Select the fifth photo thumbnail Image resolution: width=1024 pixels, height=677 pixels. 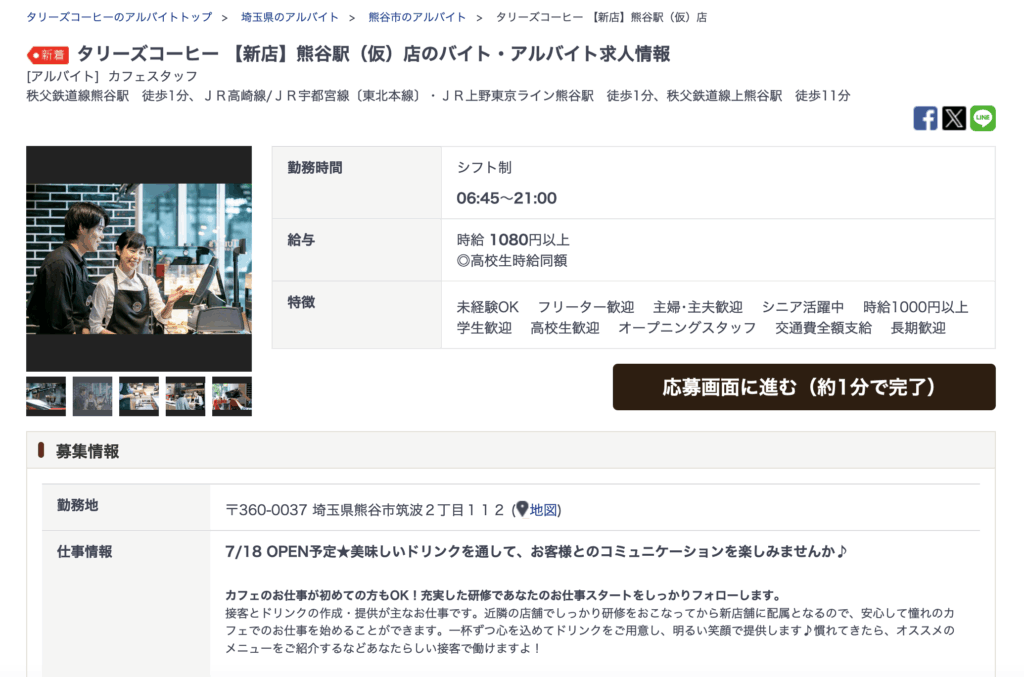pyautogui.click(x=232, y=396)
